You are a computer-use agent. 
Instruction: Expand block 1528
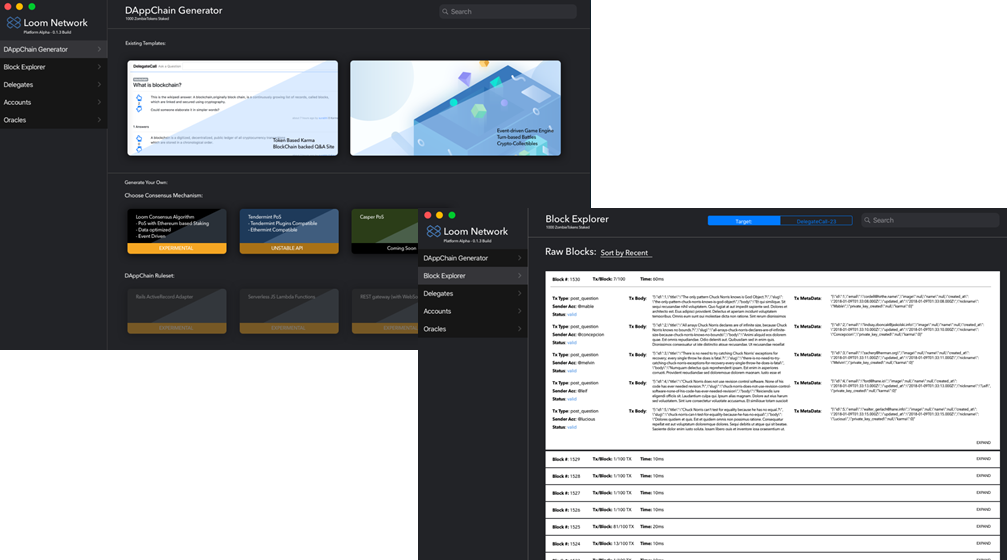click(983, 476)
